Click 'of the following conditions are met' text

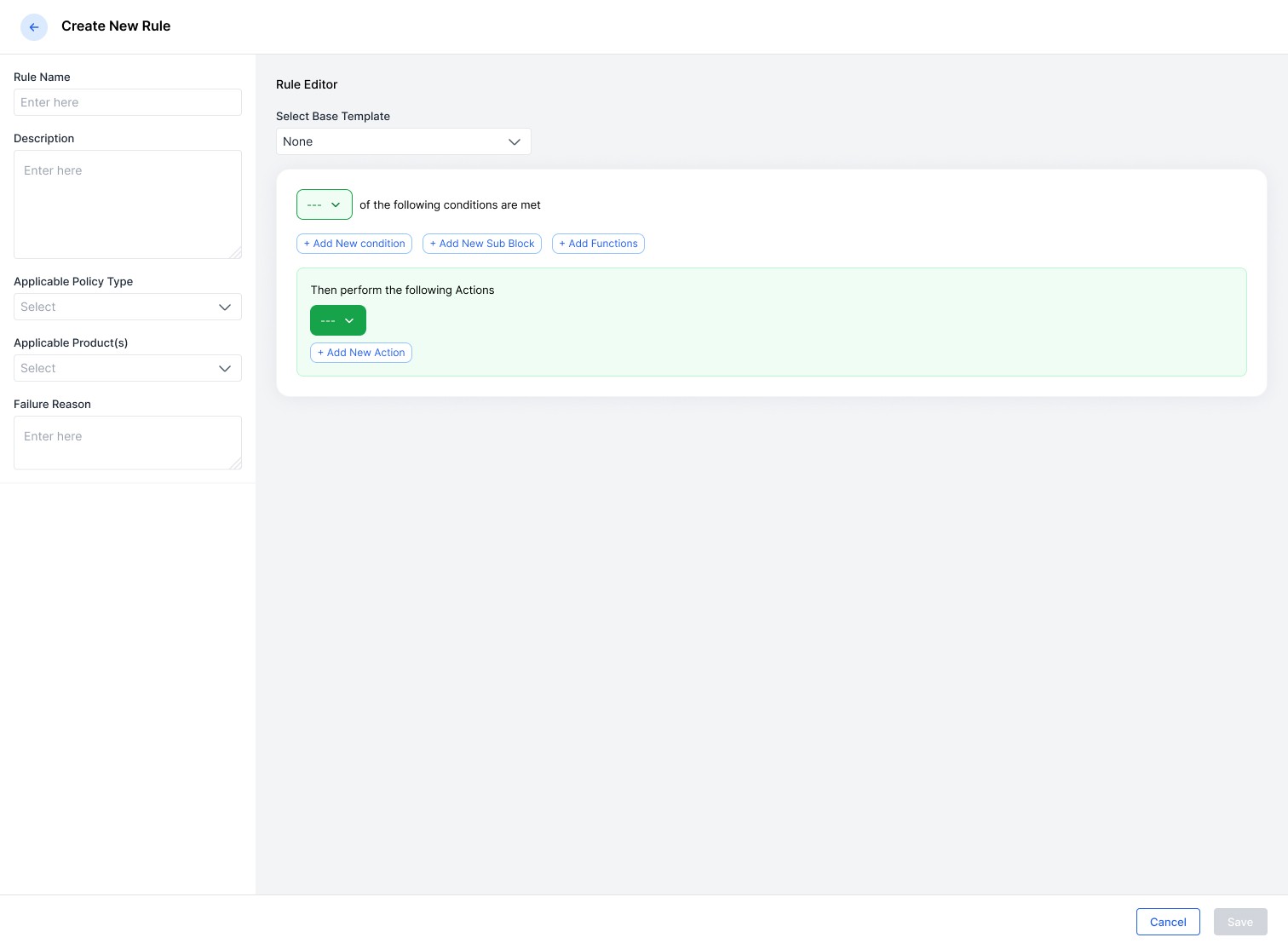pos(450,204)
